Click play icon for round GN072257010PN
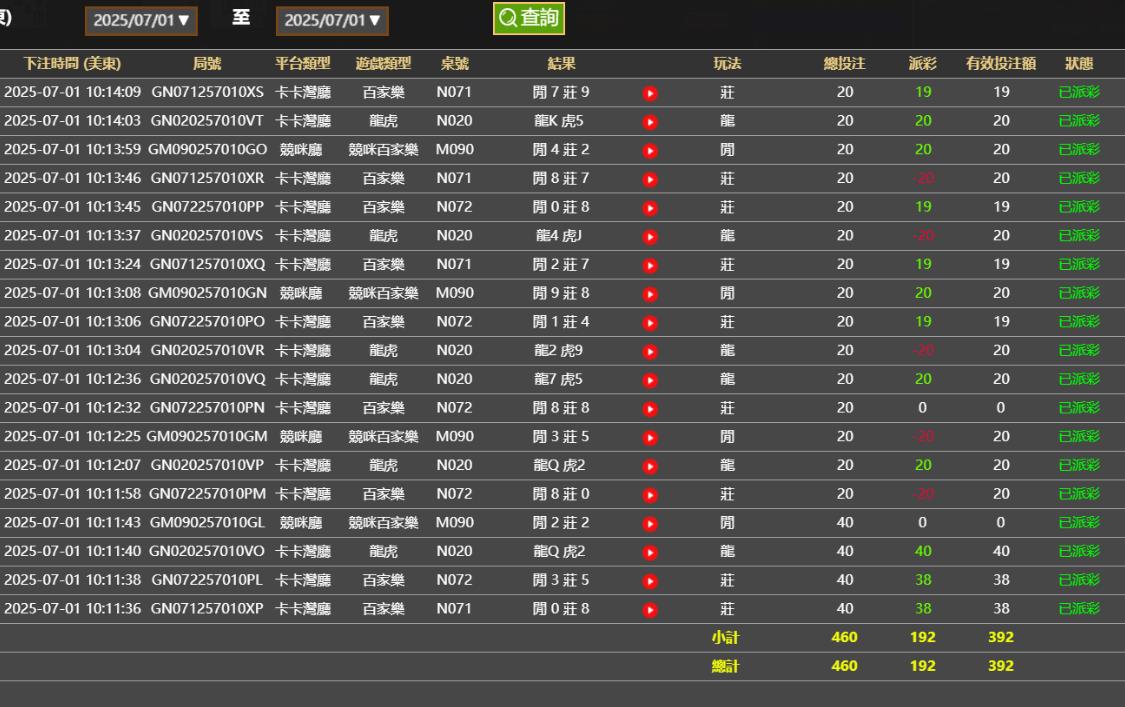This screenshot has width=1125, height=707. (650, 409)
